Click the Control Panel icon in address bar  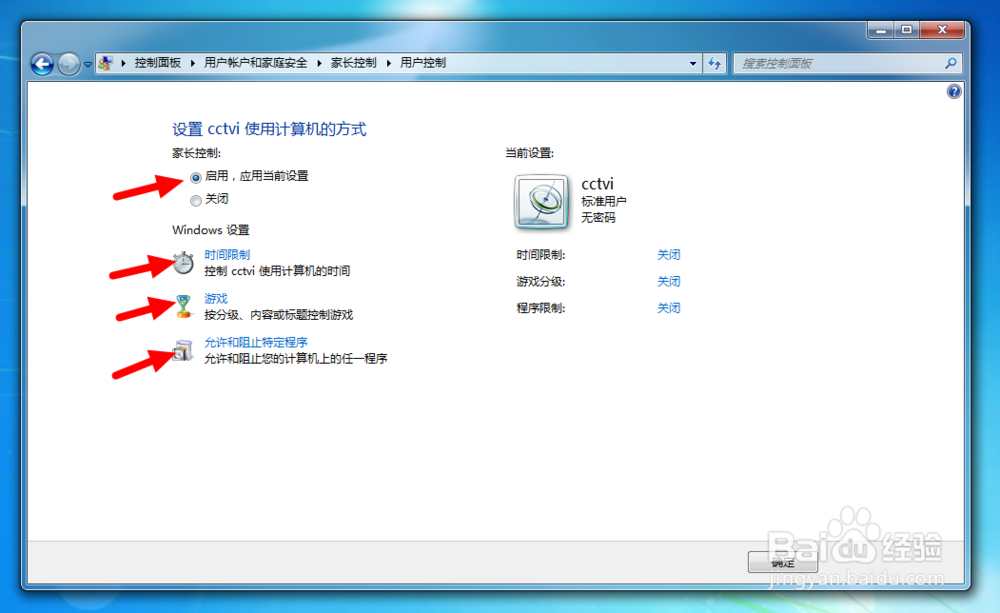pyautogui.click(x=106, y=63)
